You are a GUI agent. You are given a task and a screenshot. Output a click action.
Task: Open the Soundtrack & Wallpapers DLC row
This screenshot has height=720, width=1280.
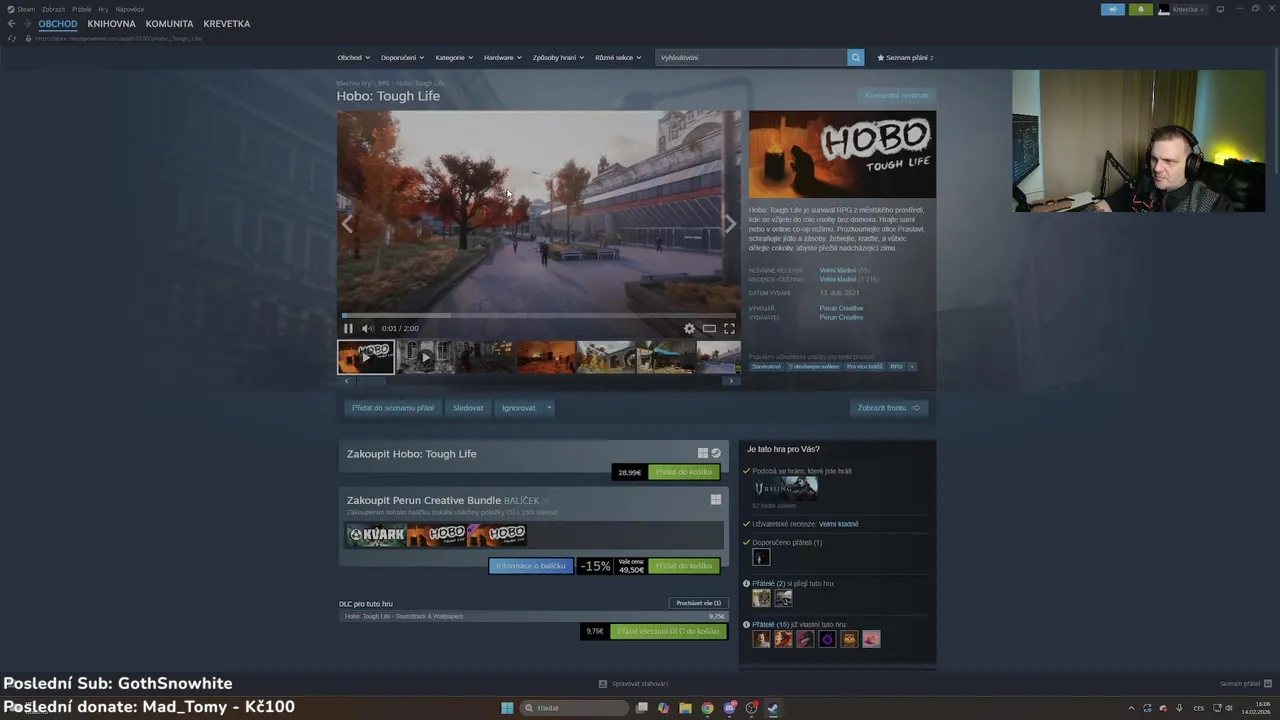[x=534, y=617]
